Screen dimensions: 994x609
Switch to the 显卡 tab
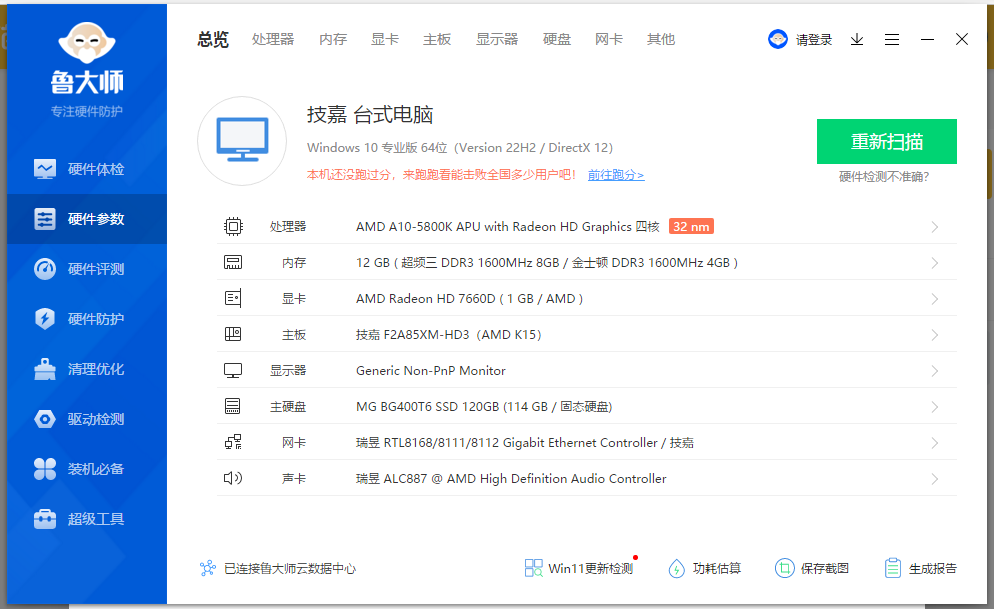385,39
